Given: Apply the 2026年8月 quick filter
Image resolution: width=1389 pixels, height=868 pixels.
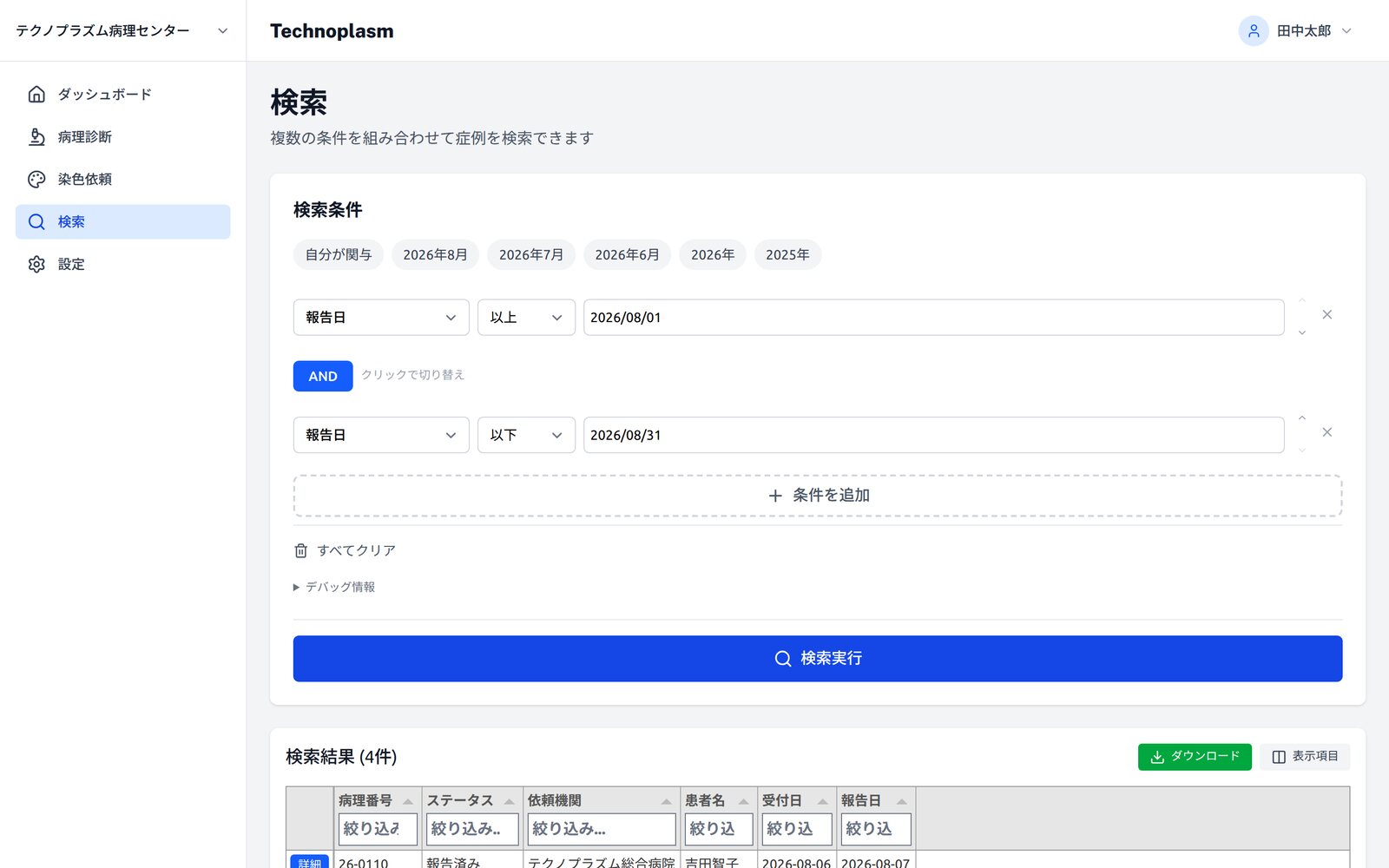Looking at the screenshot, I should pyautogui.click(x=435, y=254).
